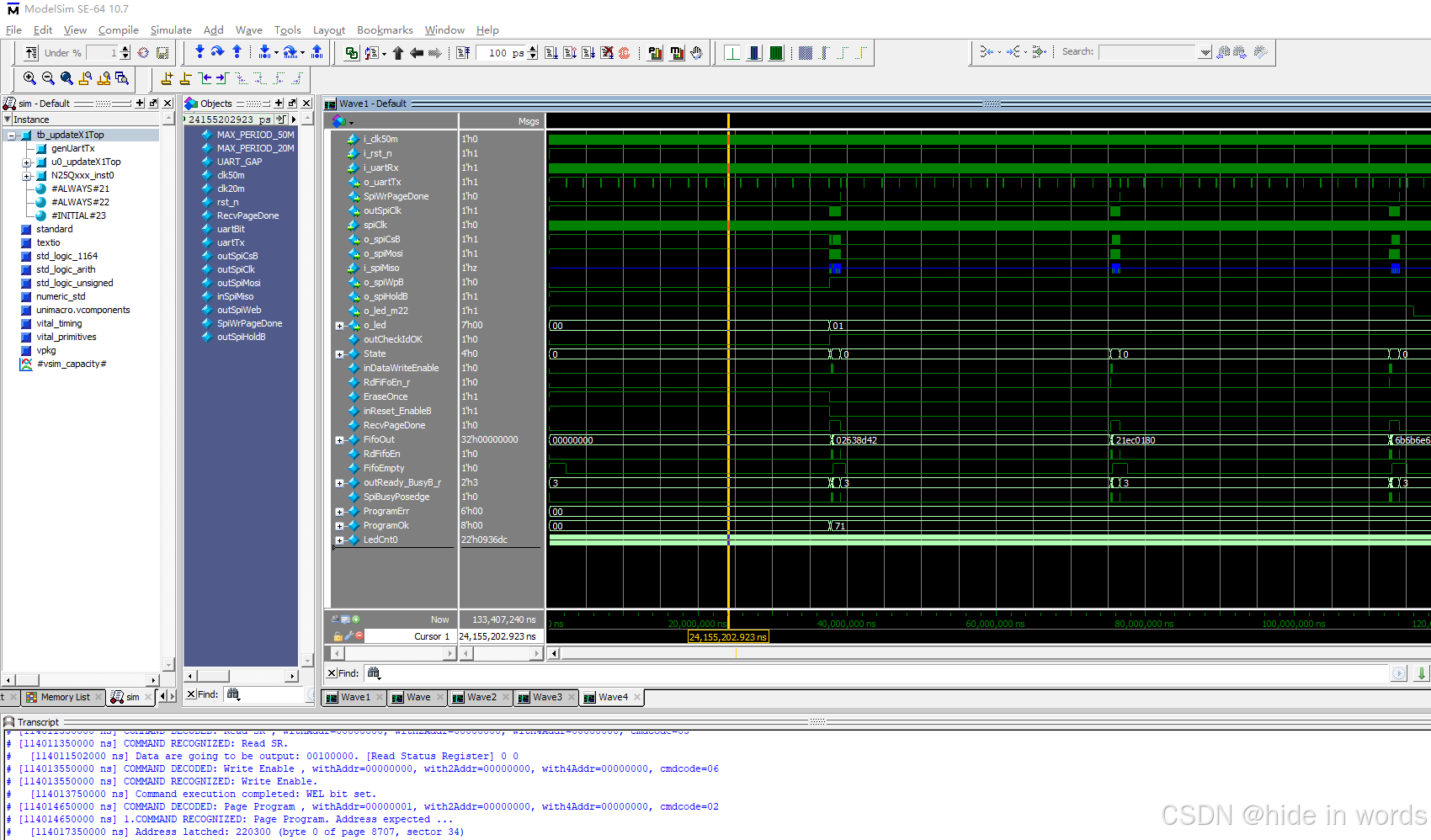Screen dimensions: 1431x840
Task: Toggle the Expanded Time Deltas mode icon
Action: (753, 52)
